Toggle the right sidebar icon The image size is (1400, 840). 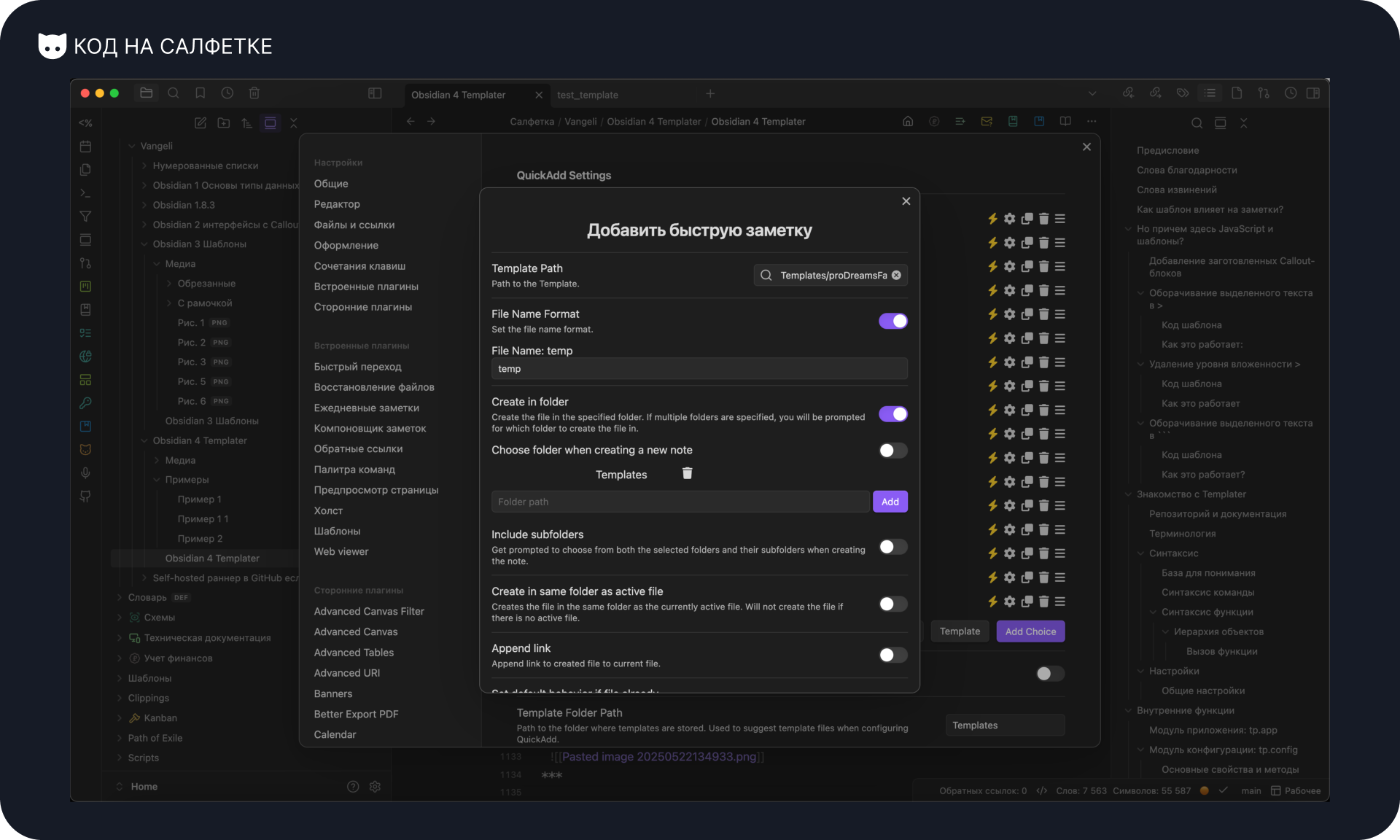(x=1313, y=93)
